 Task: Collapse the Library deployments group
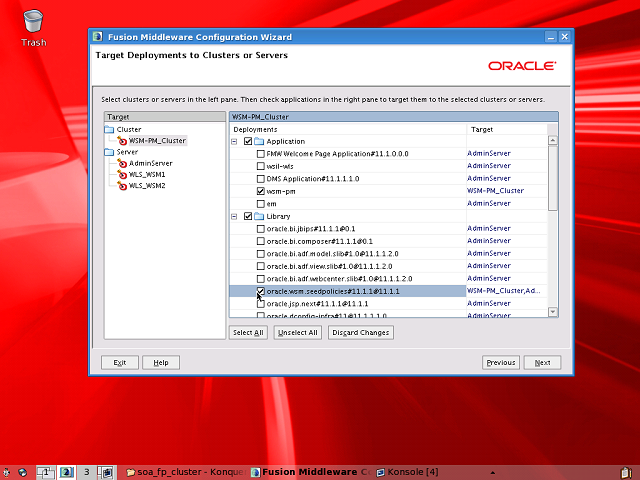tap(234, 217)
